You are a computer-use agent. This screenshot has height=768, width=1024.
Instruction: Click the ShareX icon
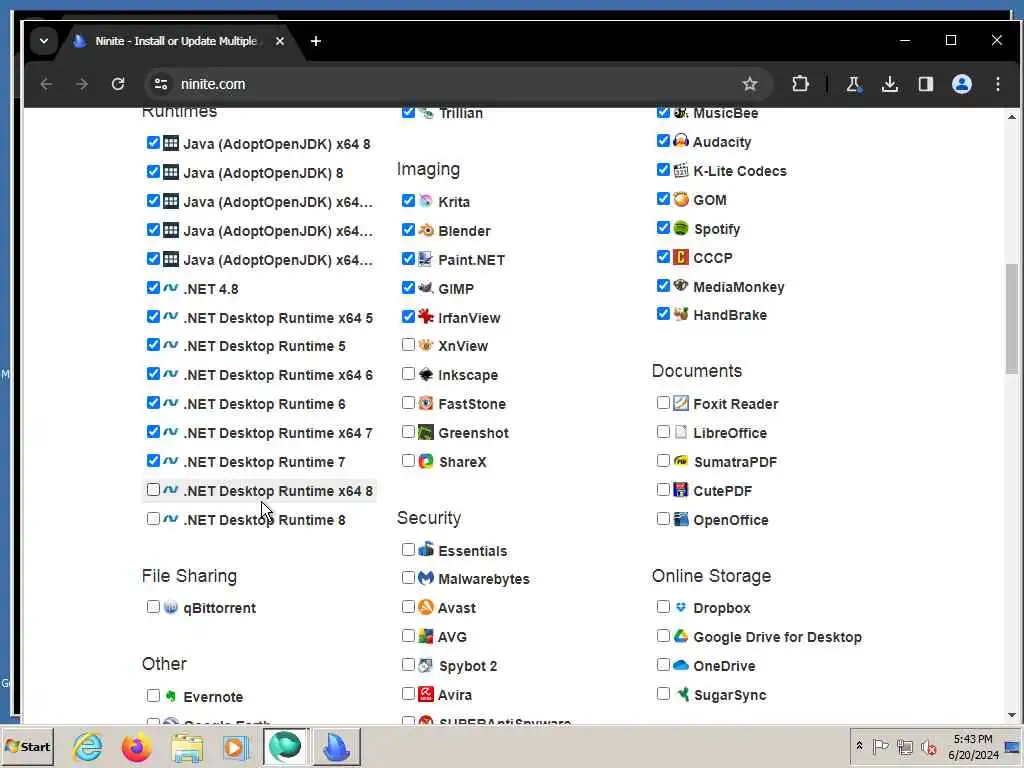point(426,461)
